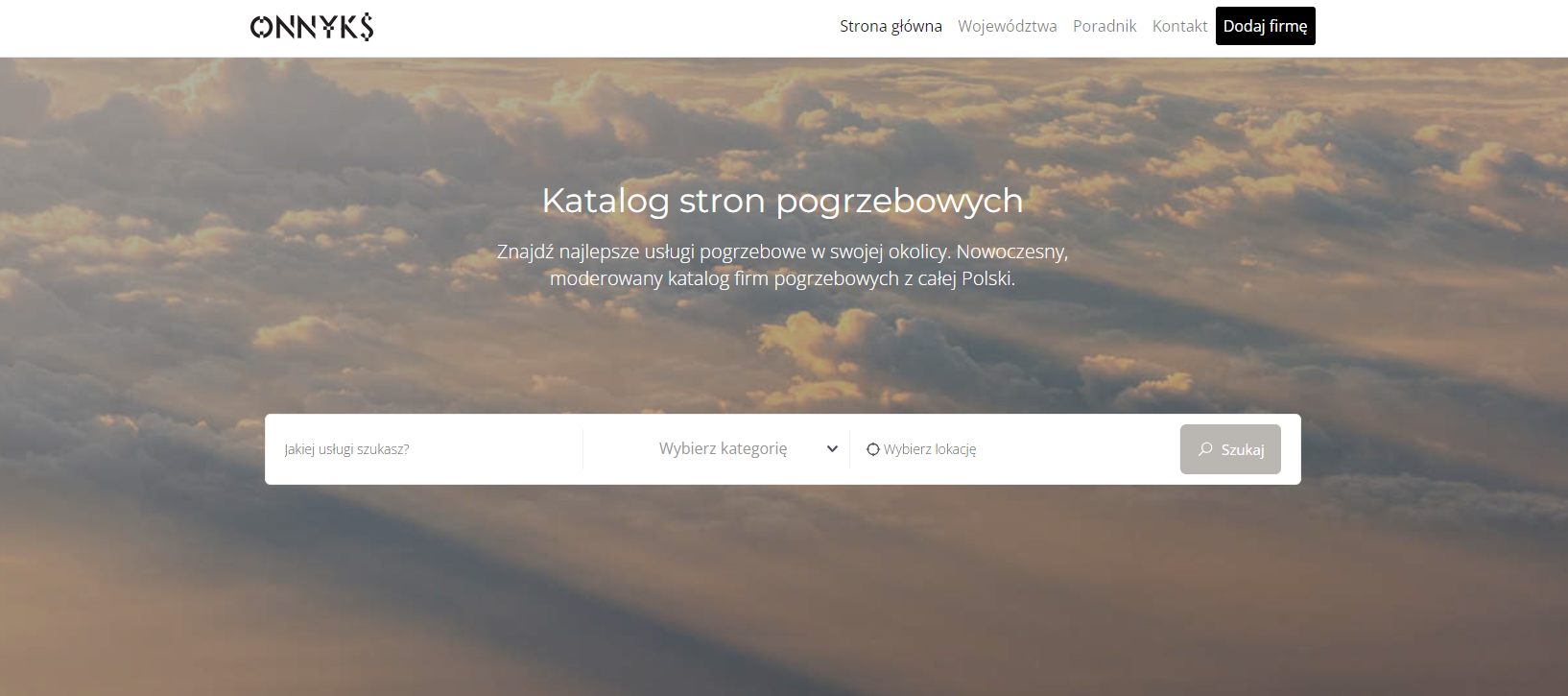Open the ONNYKS logo homepage link
The height and width of the screenshot is (696, 1568).
coord(312,27)
